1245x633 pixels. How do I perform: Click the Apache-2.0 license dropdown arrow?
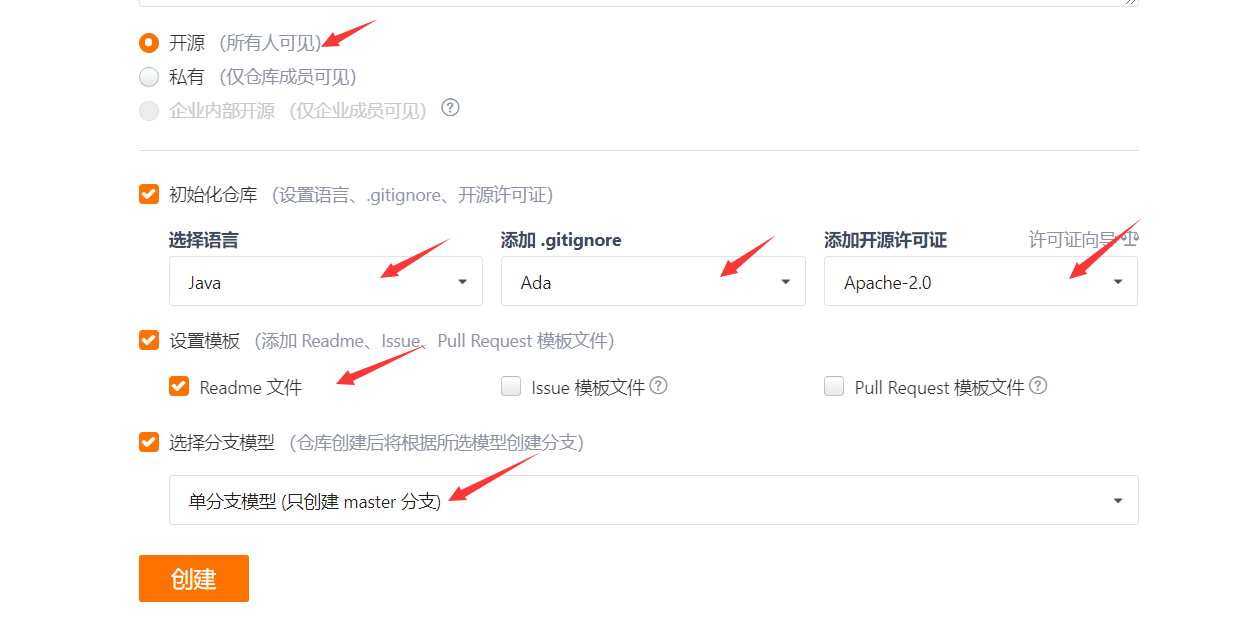coord(1117,282)
